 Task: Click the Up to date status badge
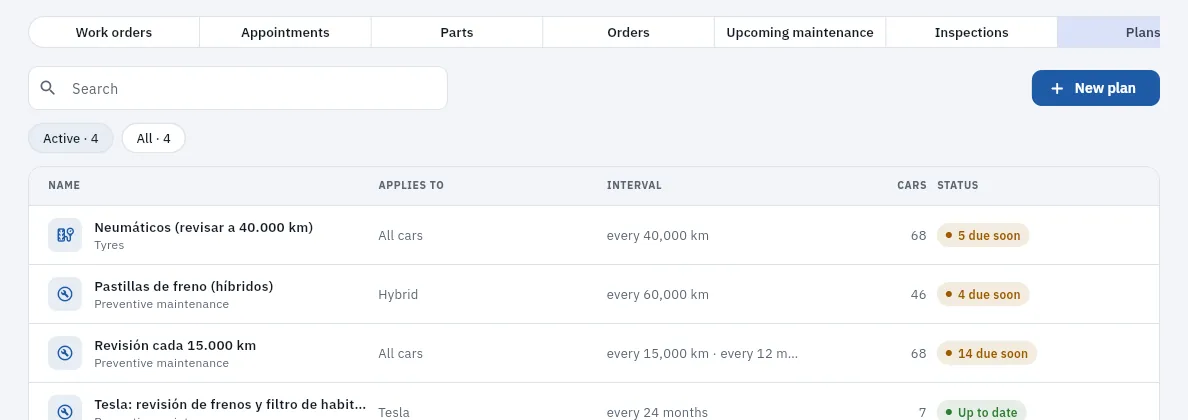click(981, 412)
